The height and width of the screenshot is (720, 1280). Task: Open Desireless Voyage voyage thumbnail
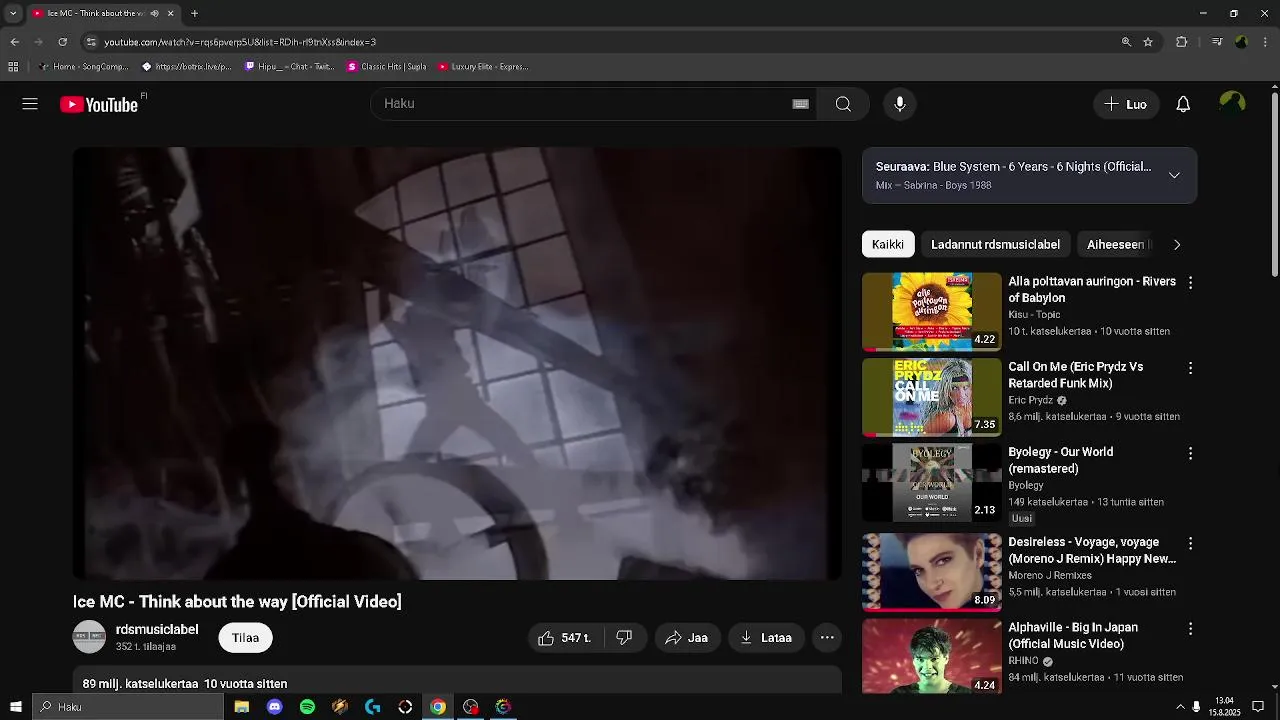(932, 572)
